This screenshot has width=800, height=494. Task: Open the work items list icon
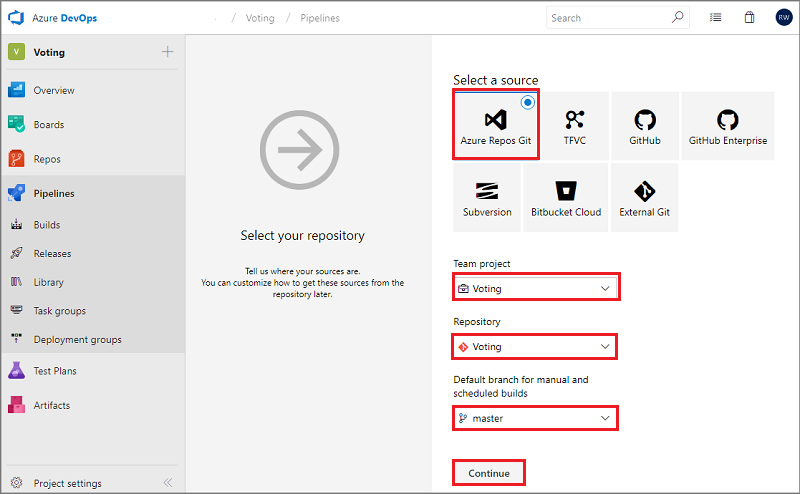click(x=715, y=18)
